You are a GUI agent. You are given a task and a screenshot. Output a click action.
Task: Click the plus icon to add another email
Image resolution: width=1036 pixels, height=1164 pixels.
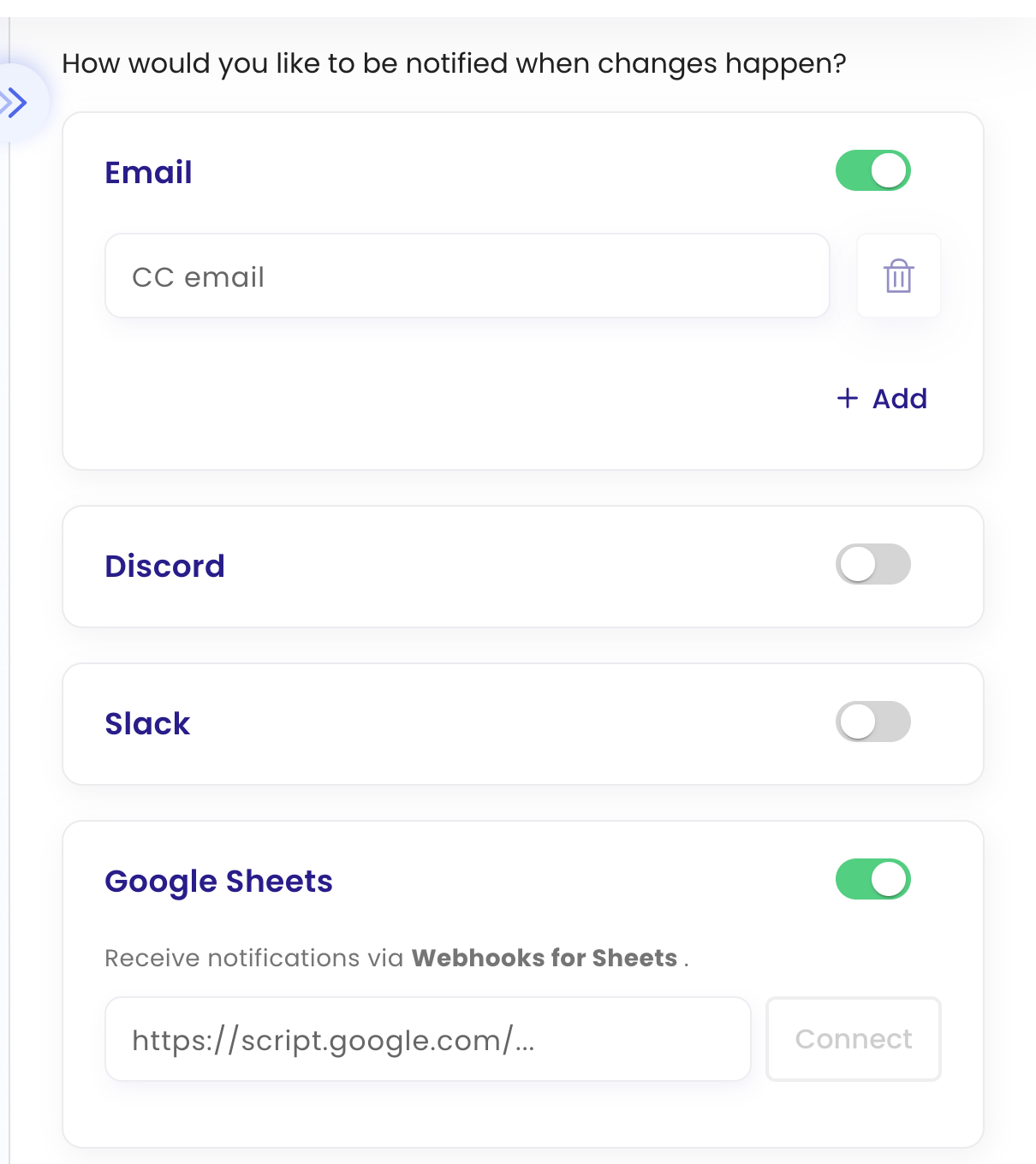click(848, 398)
